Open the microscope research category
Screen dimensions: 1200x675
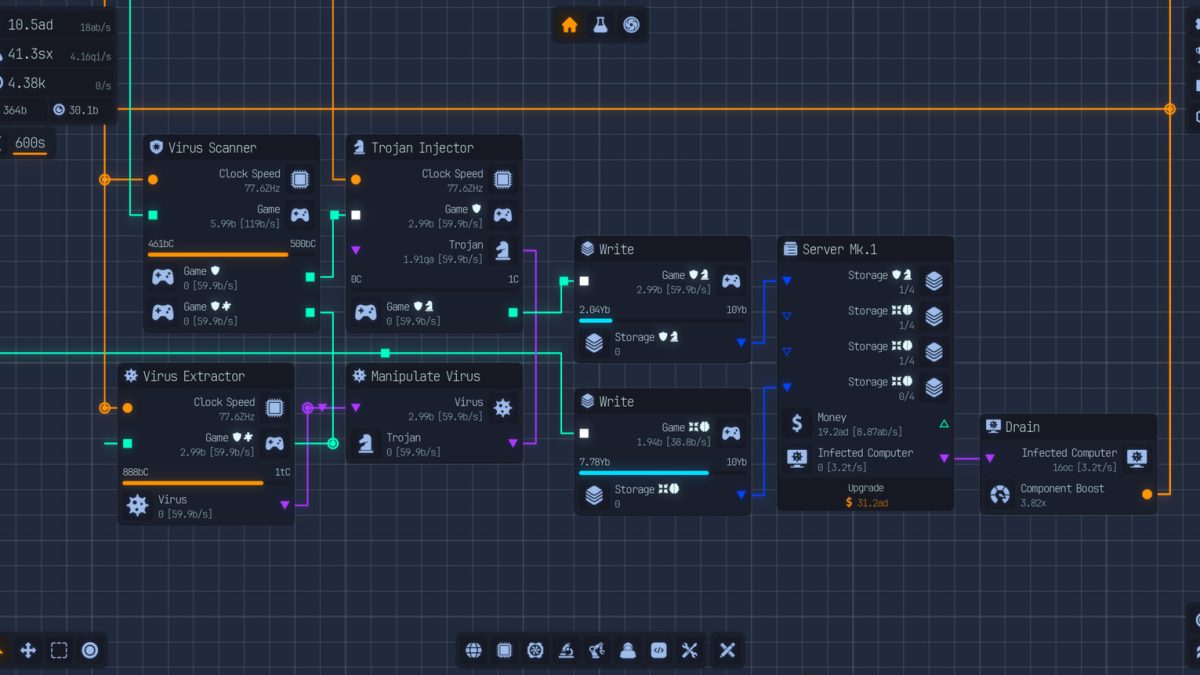click(x=566, y=651)
